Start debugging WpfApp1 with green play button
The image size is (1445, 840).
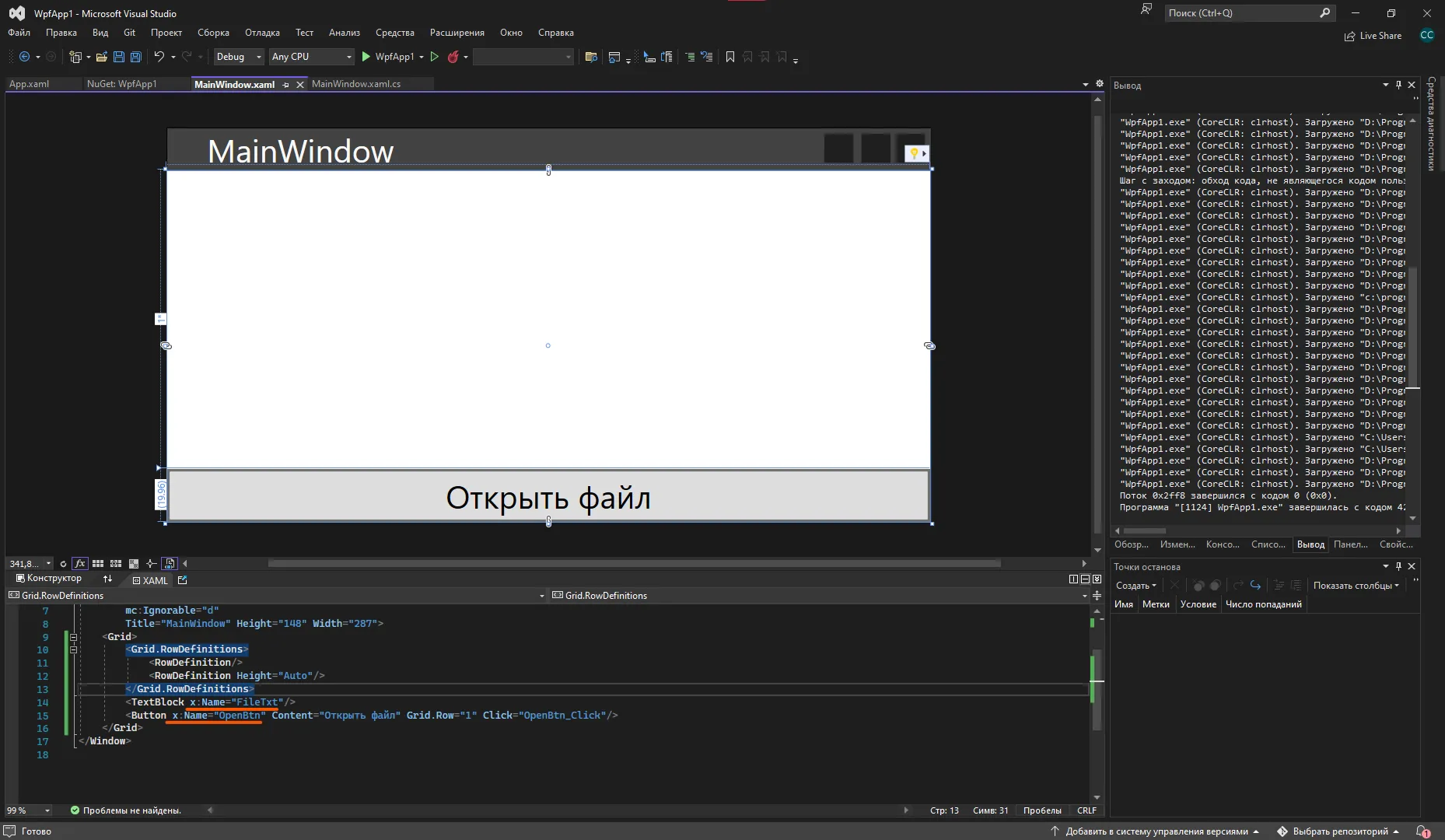pos(366,57)
